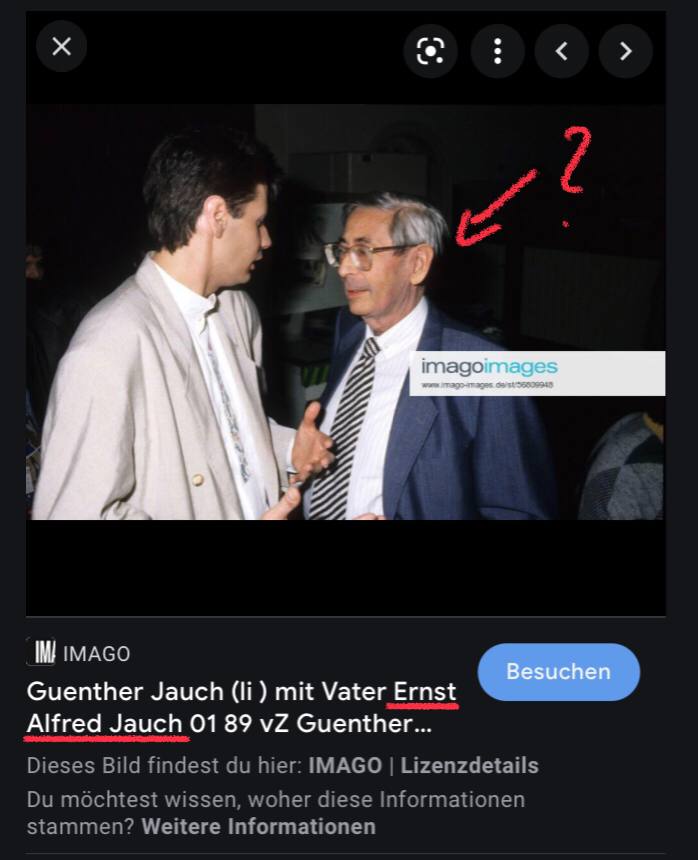Open the Lizenzdetails link
This screenshot has width=698, height=860.
coord(469,765)
